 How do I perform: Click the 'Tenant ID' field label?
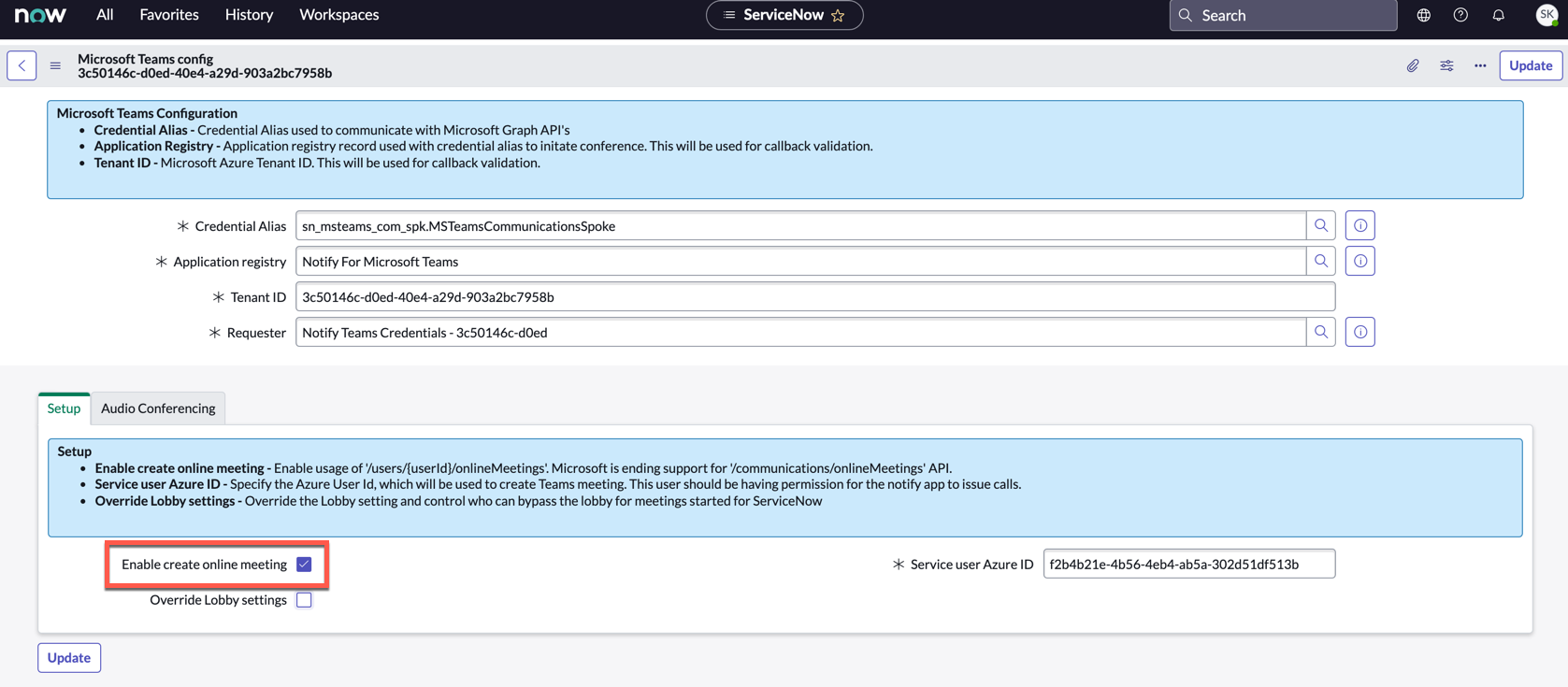pyautogui.click(x=258, y=297)
